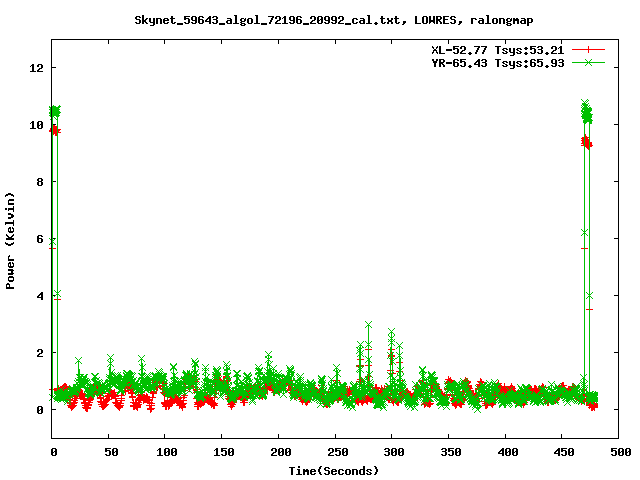The width and height of the screenshot is (640, 480).
Task: Click the green YR legend line sample
Action: 588,62
